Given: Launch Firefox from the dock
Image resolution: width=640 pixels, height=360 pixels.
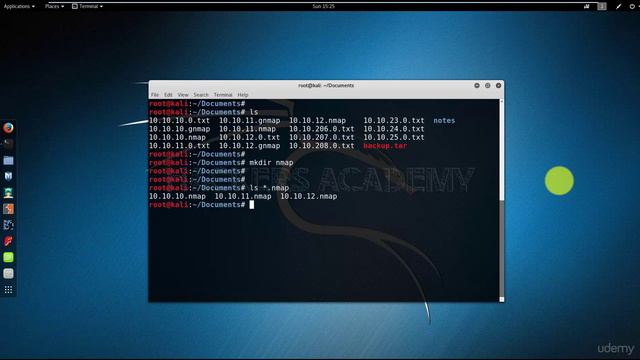Looking at the screenshot, I should click(8, 128).
